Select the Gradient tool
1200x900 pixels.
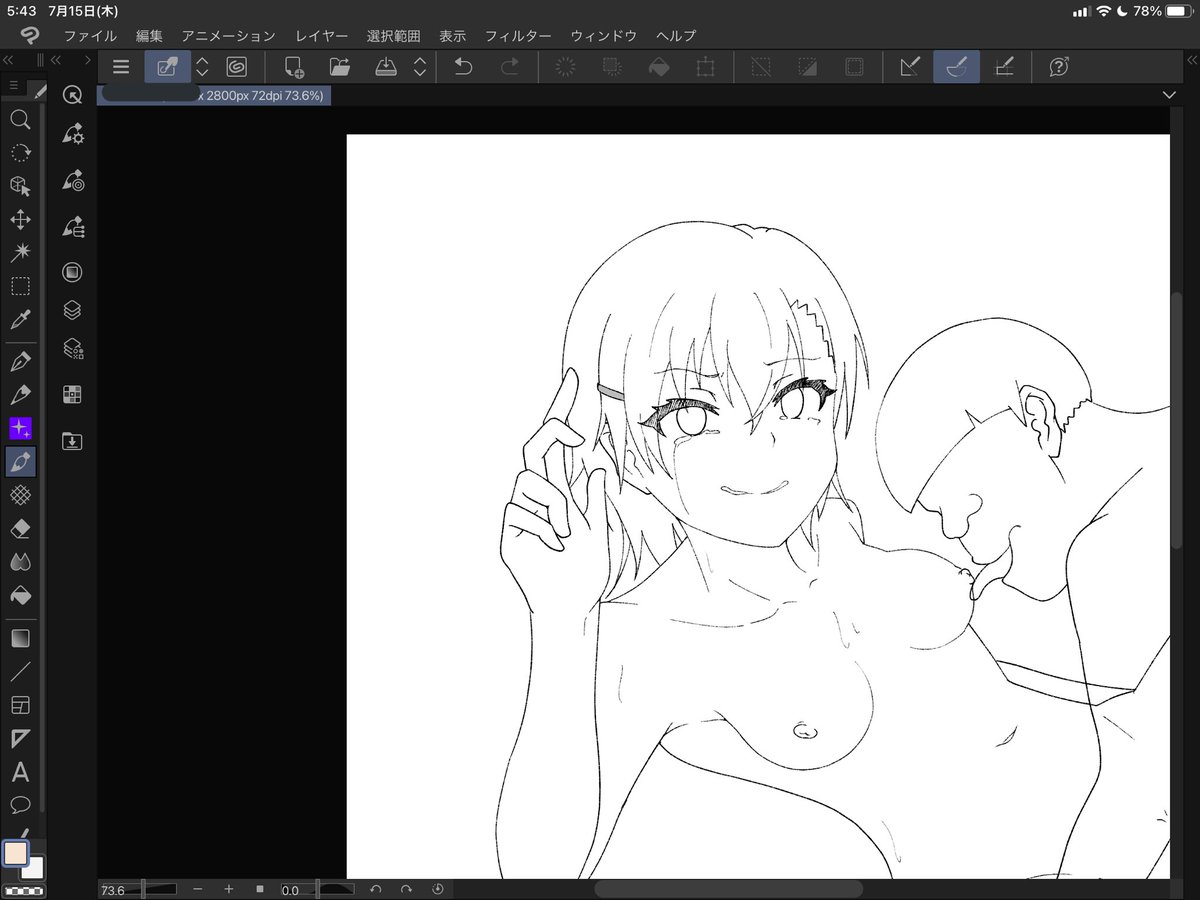click(20, 637)
